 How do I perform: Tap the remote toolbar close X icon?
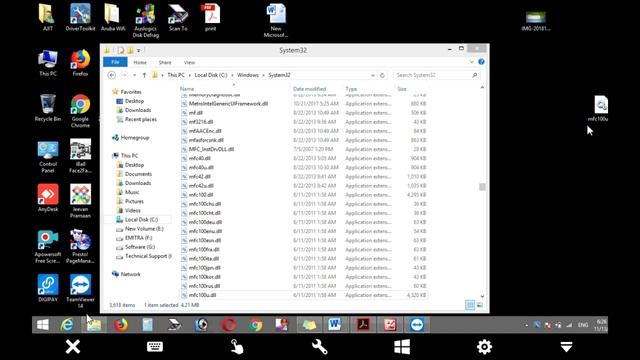[73, 347]
